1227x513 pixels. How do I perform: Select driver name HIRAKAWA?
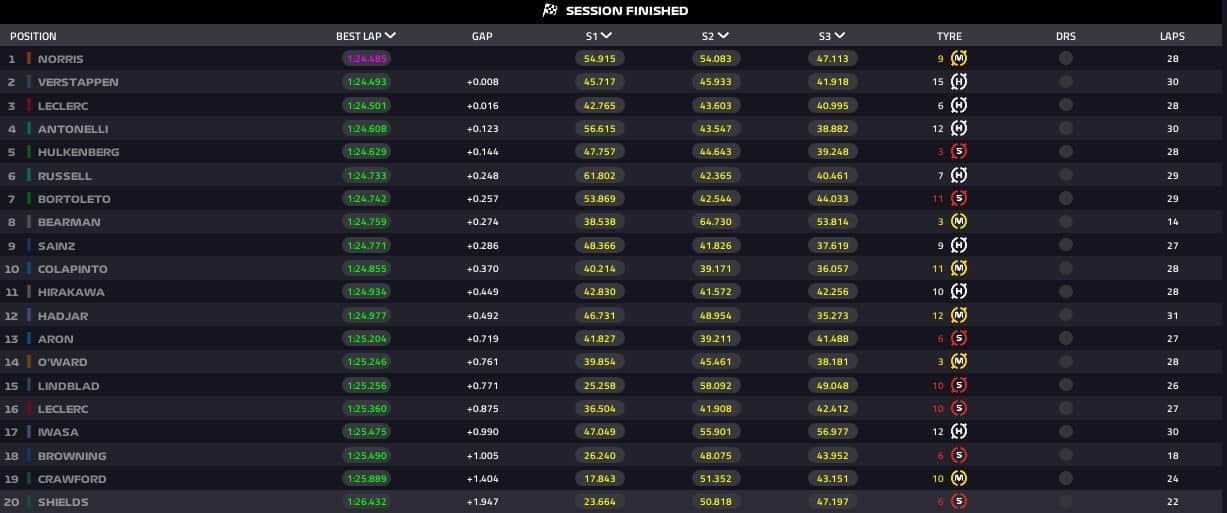point(71,292)
